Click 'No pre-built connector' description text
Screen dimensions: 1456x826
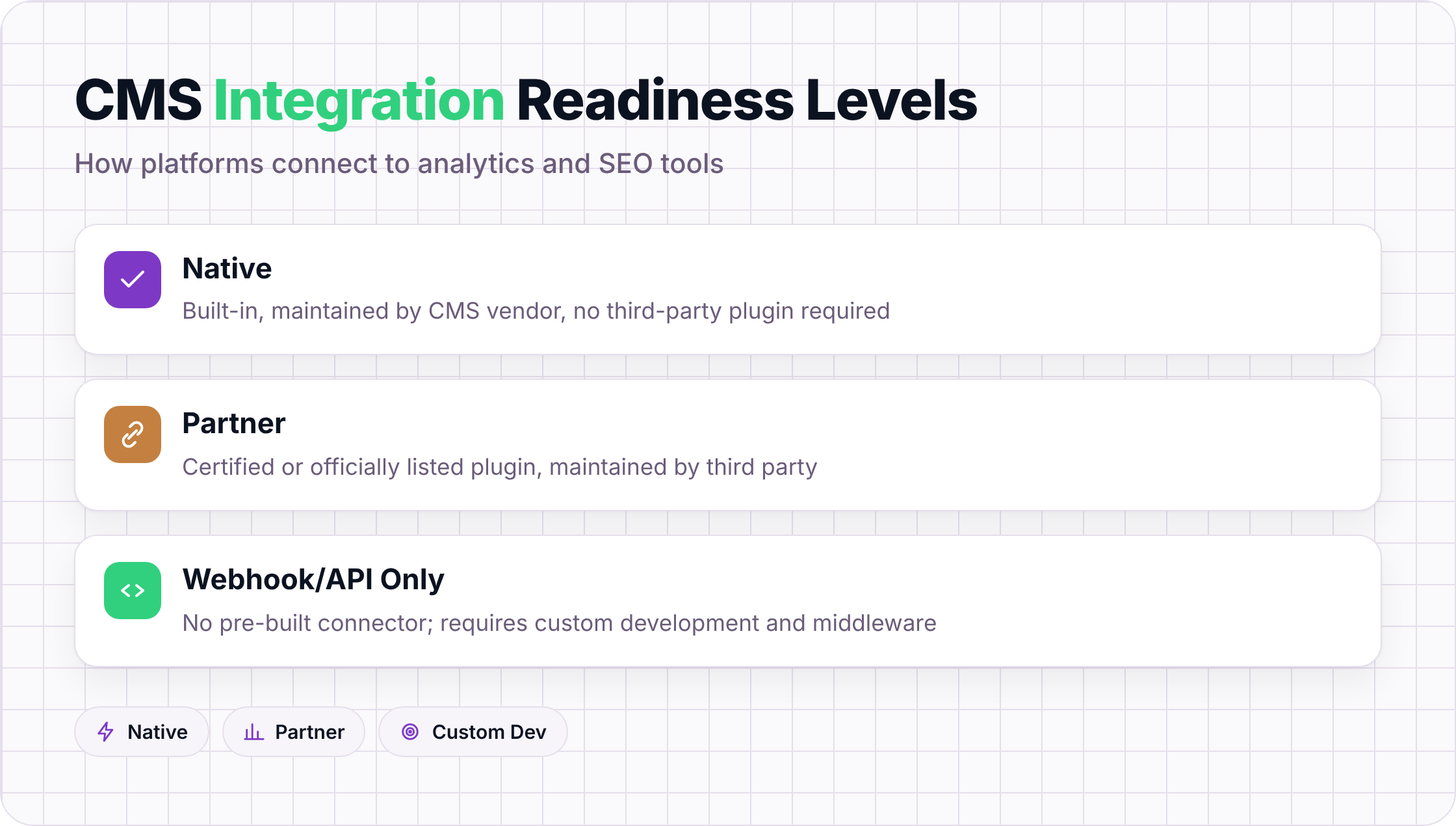click(559, 623)
